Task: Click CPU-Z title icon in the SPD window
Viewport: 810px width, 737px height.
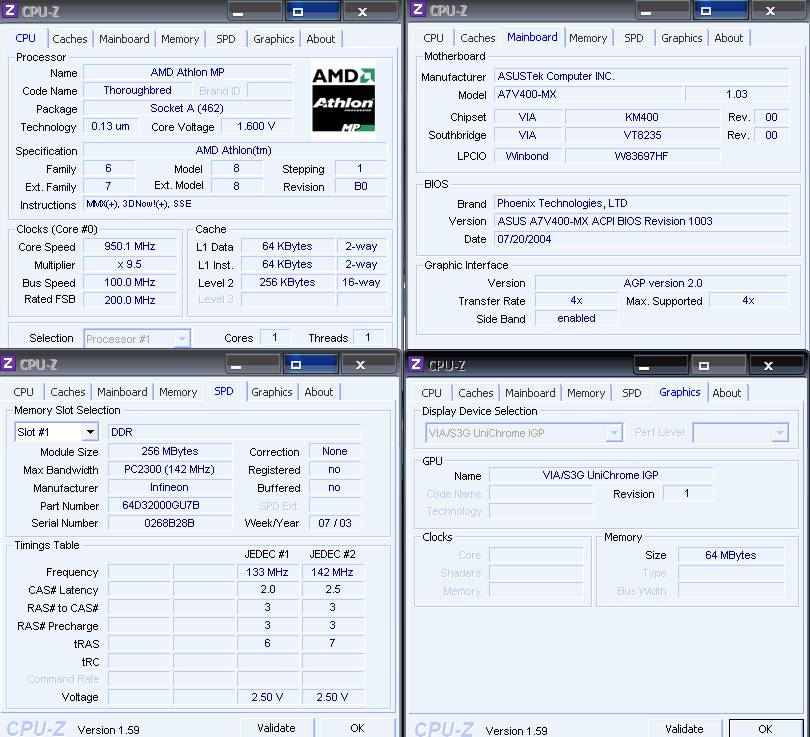Action: click(x=9, y=364)
